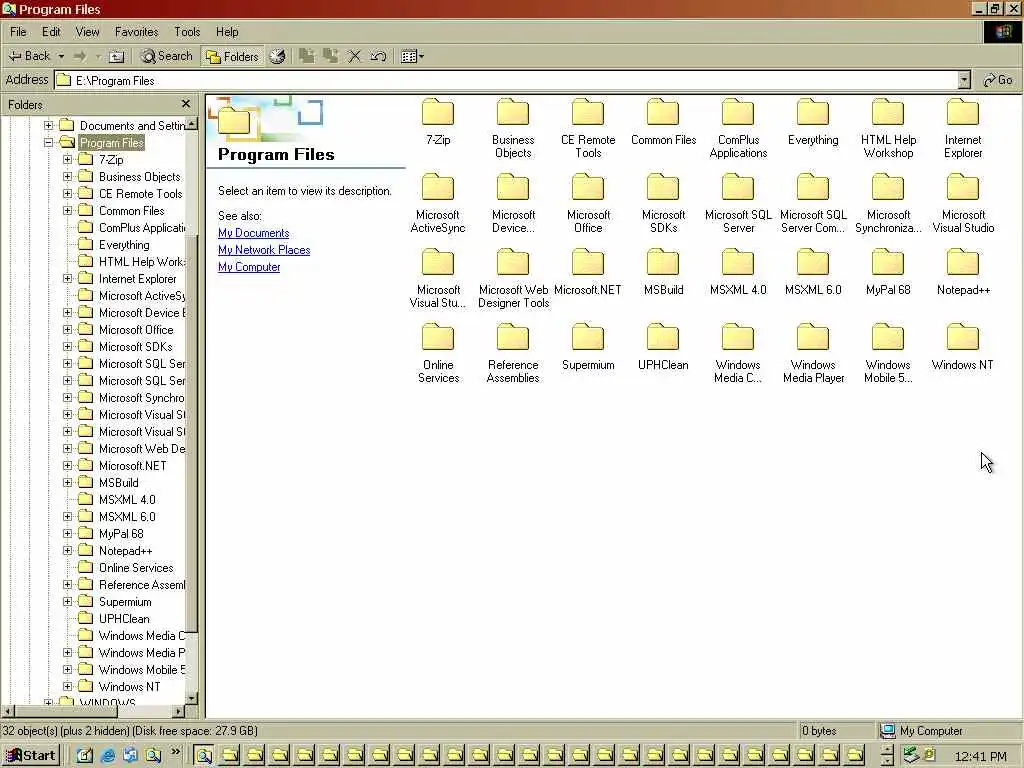Select UPHClean in the folder tree
Image resolution: width=1024 pixels, height=768 pixels.
[x=124, y=618]
